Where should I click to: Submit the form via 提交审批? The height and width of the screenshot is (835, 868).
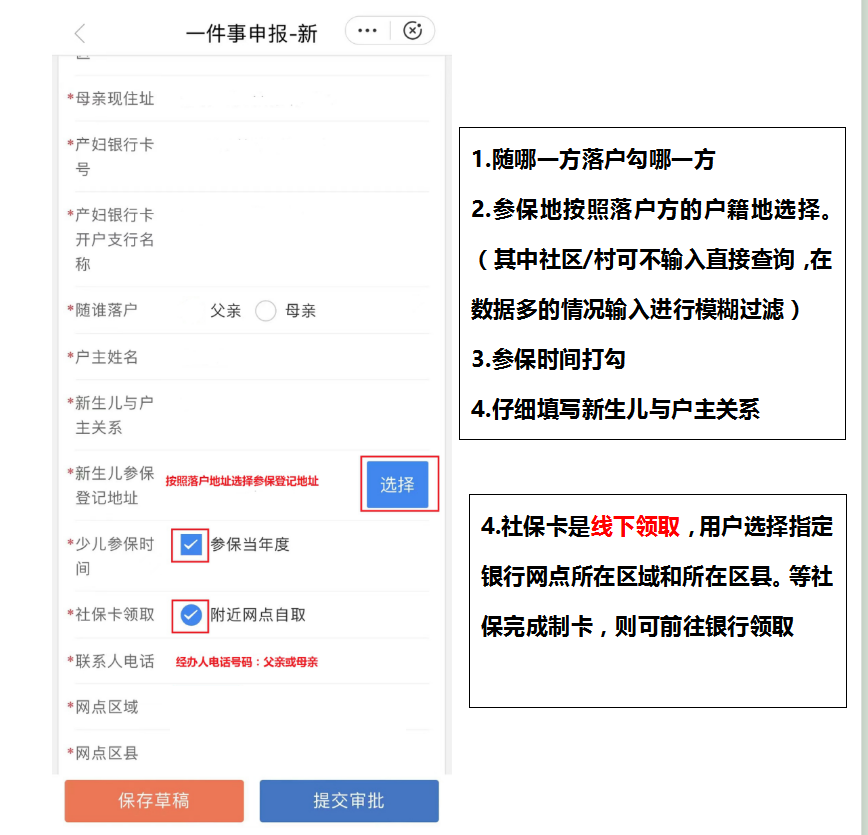pos(348,801)
